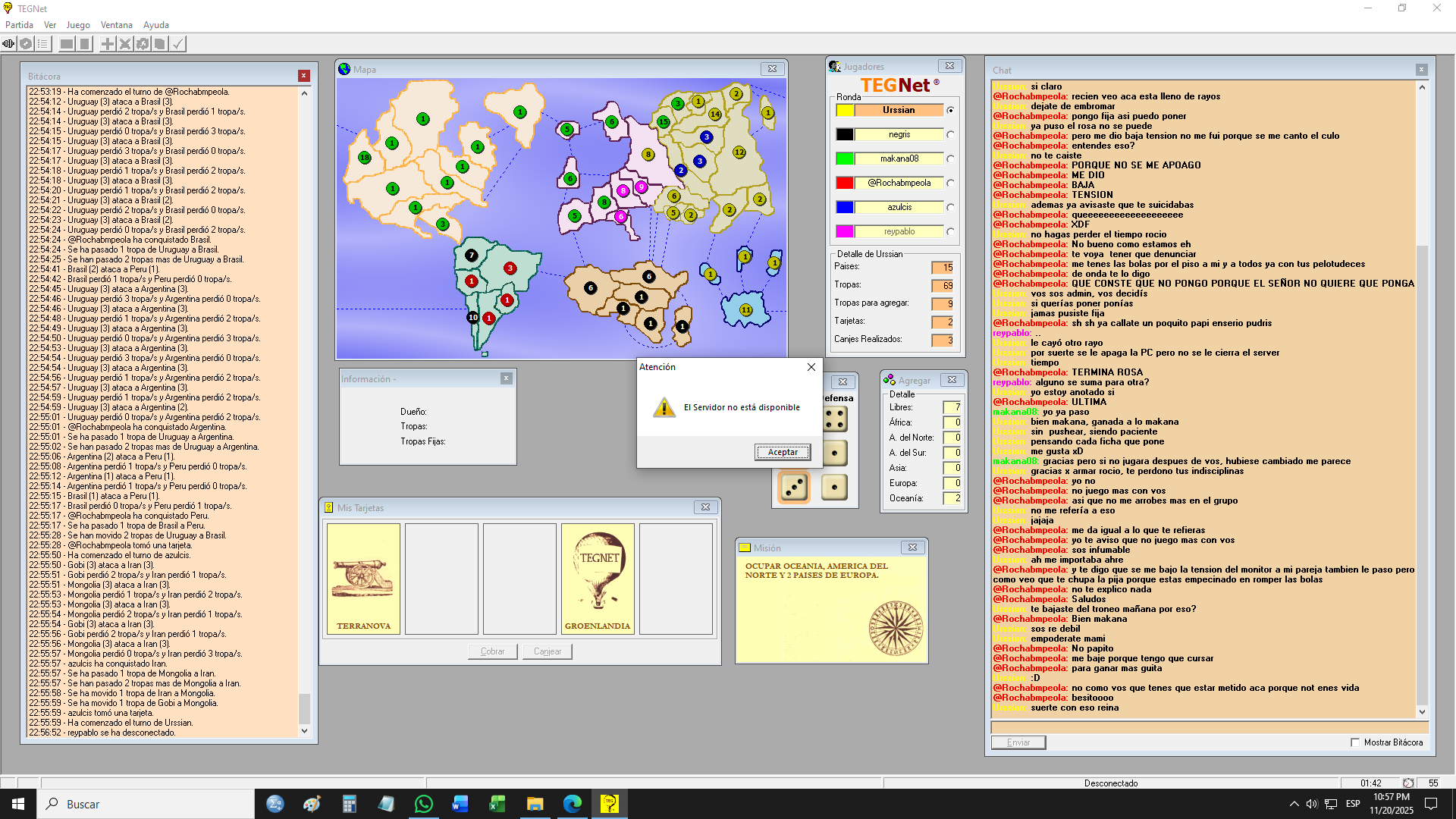Select the radio button next to negris
Screen dimensions: 1456x819
(x=950, y=134)
